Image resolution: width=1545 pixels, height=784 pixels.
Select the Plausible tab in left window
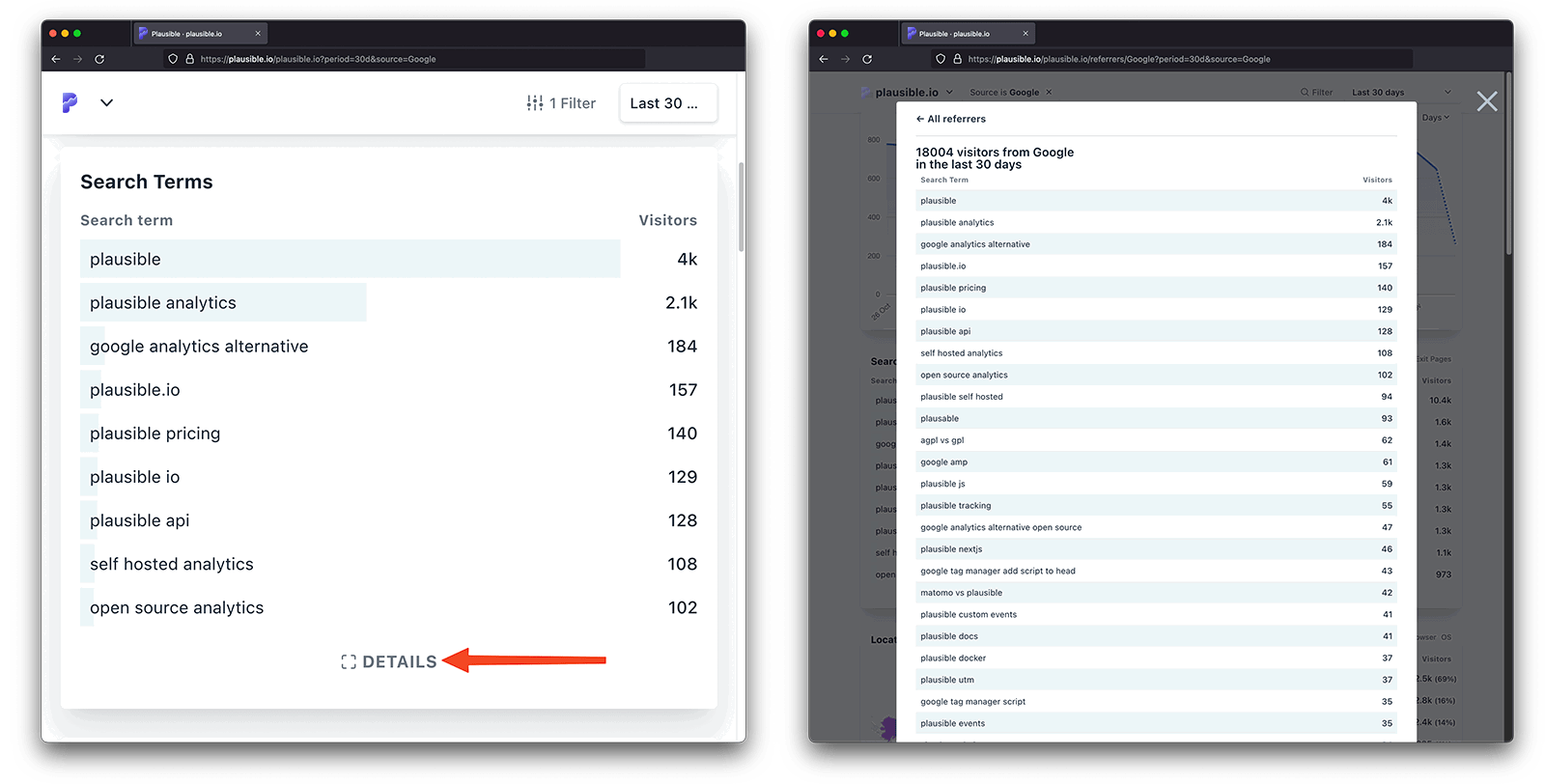click(199, 34)
